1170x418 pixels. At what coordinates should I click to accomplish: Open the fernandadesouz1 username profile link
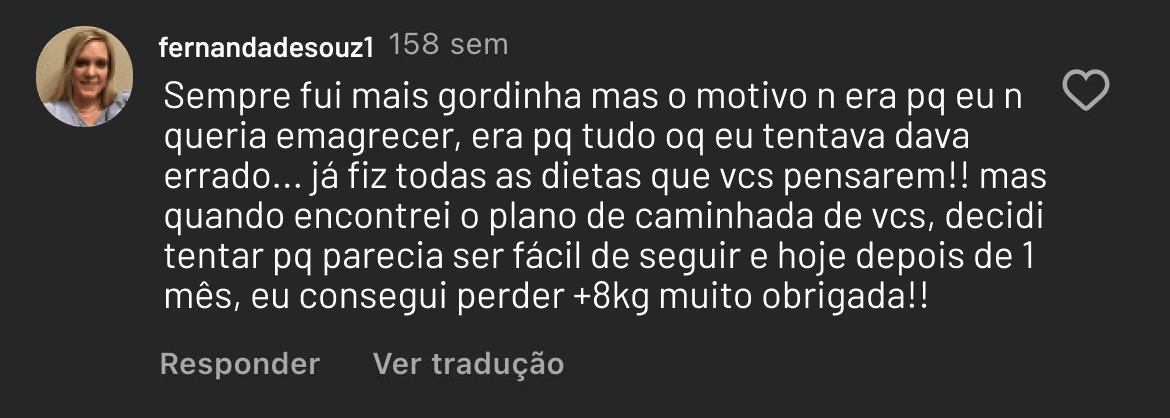(x=266, y=49)
